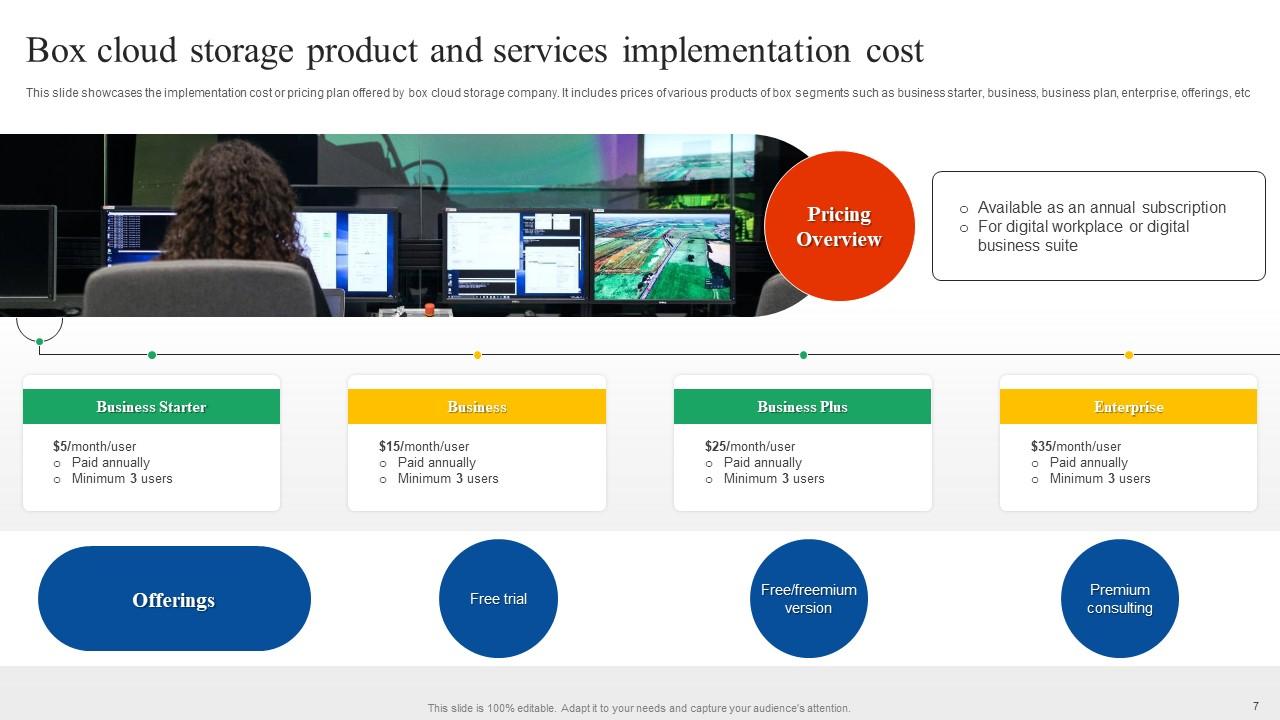
Task: Click the green timeline dot above Business Starter
Action: (152, 354)
